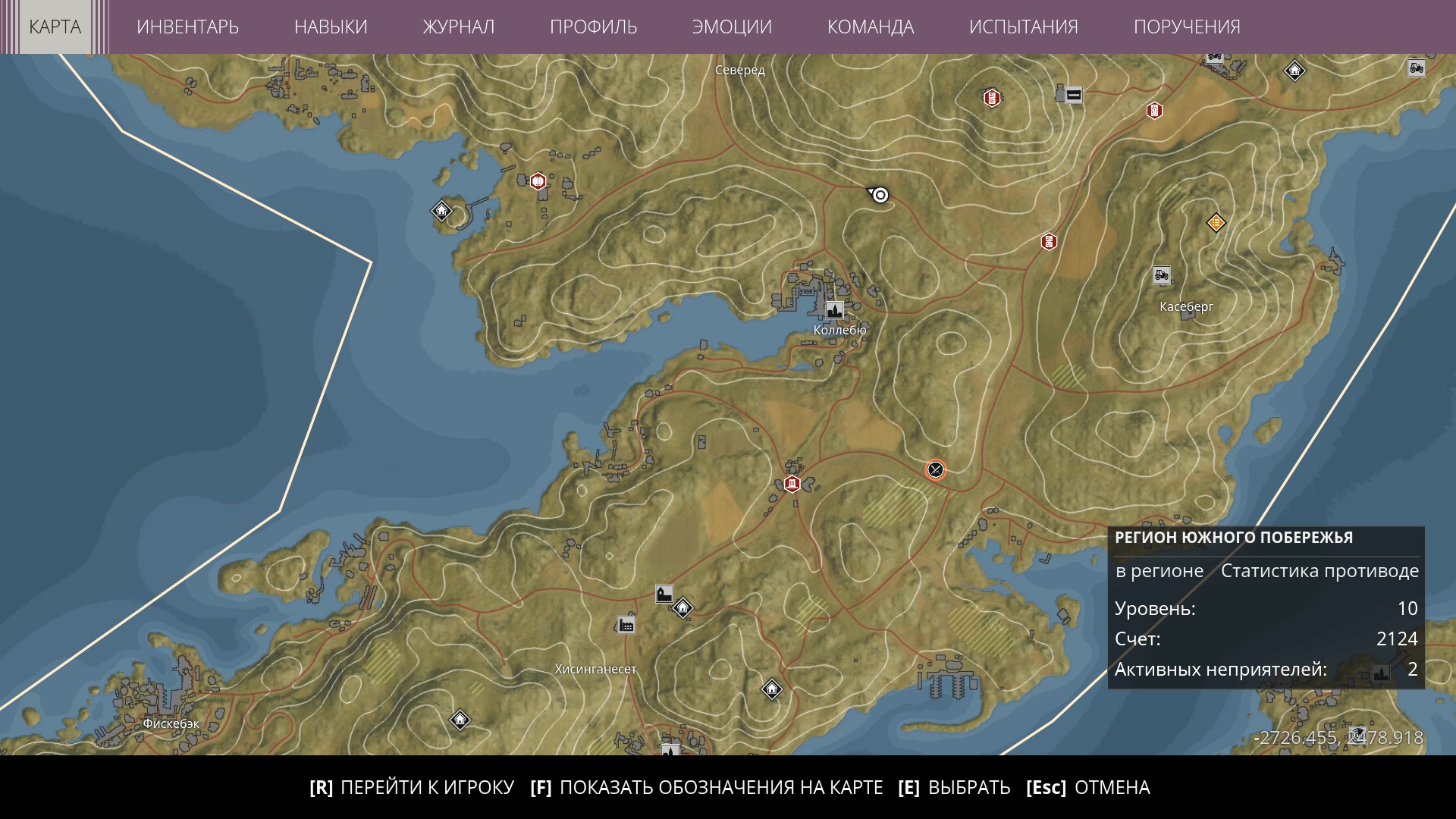
Task: Select the red hexagon left of bunker icon
Action: [x=991, y=98]
